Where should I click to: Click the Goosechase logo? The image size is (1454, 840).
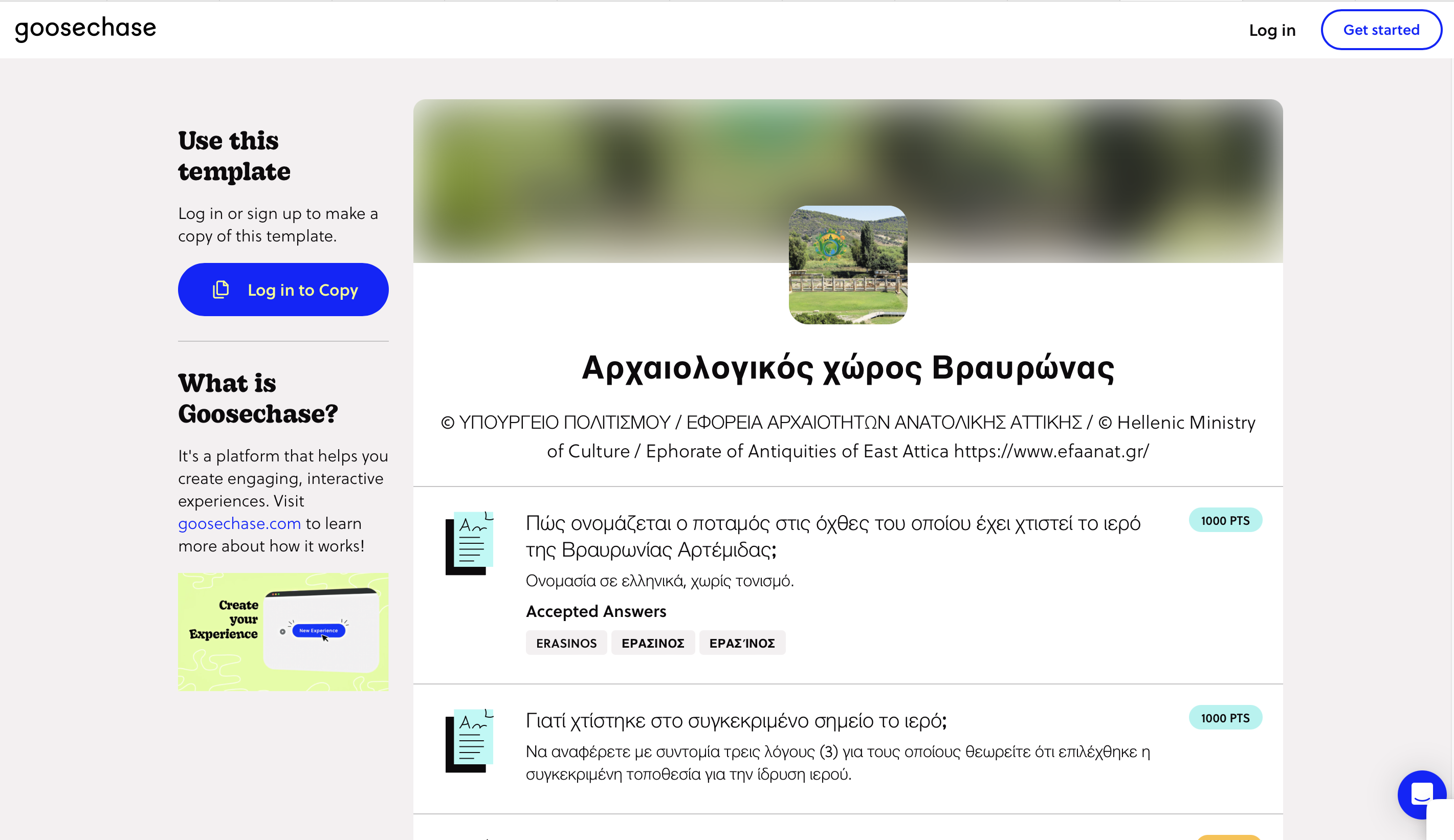point(85,28)
